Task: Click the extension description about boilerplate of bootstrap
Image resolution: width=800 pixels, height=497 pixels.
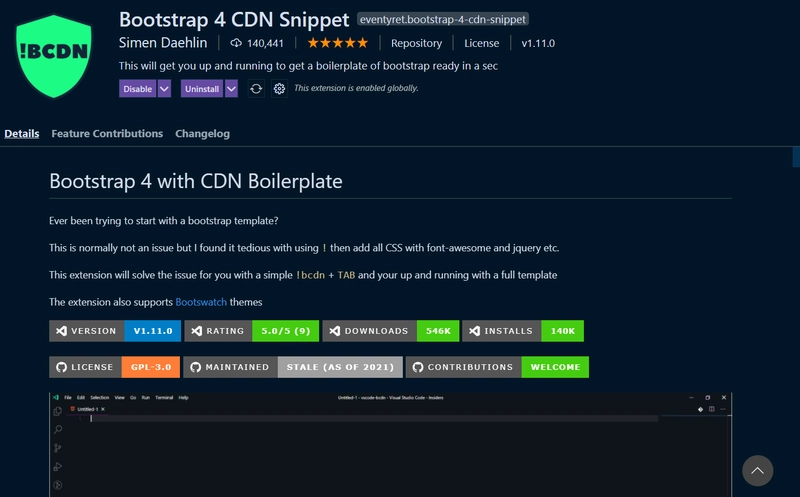Action: point(308,66)
